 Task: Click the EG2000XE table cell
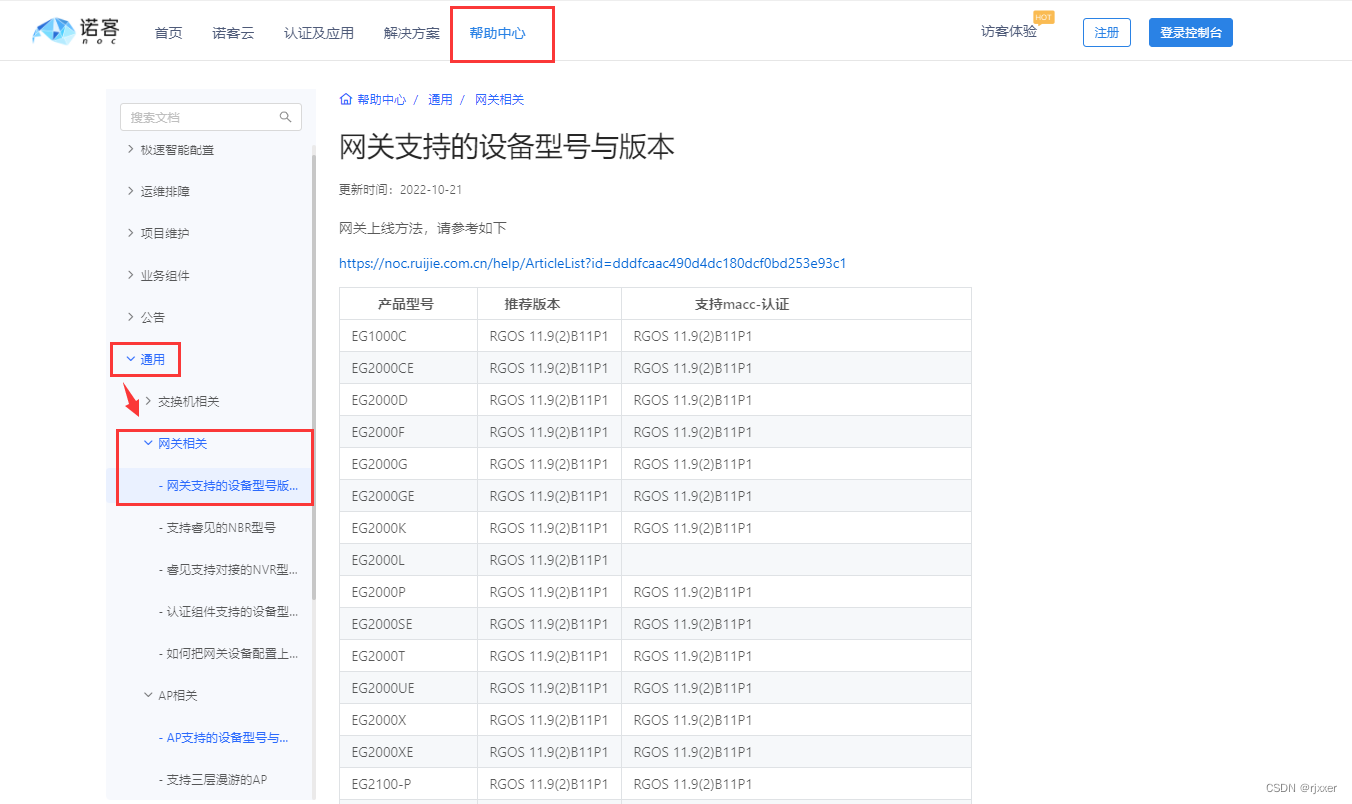click(x=408, y=752)
